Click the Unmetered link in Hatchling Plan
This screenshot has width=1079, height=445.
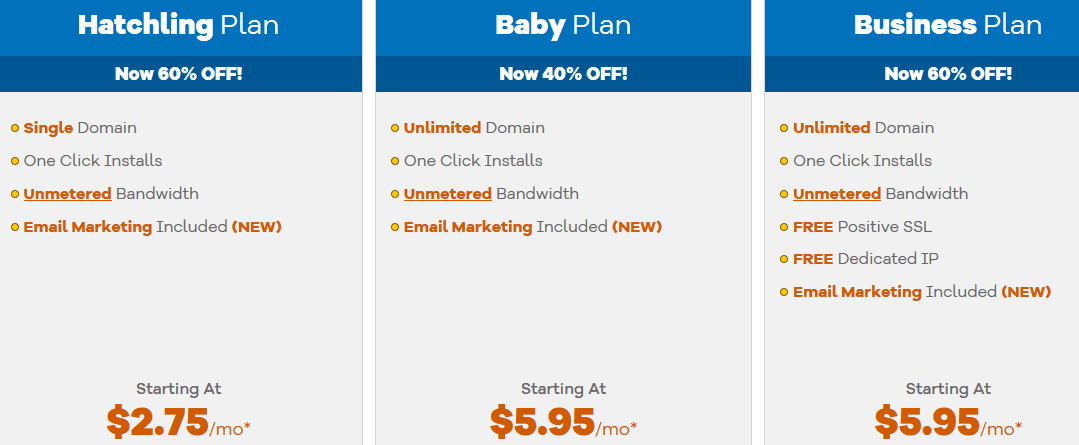tap(67, 194)
